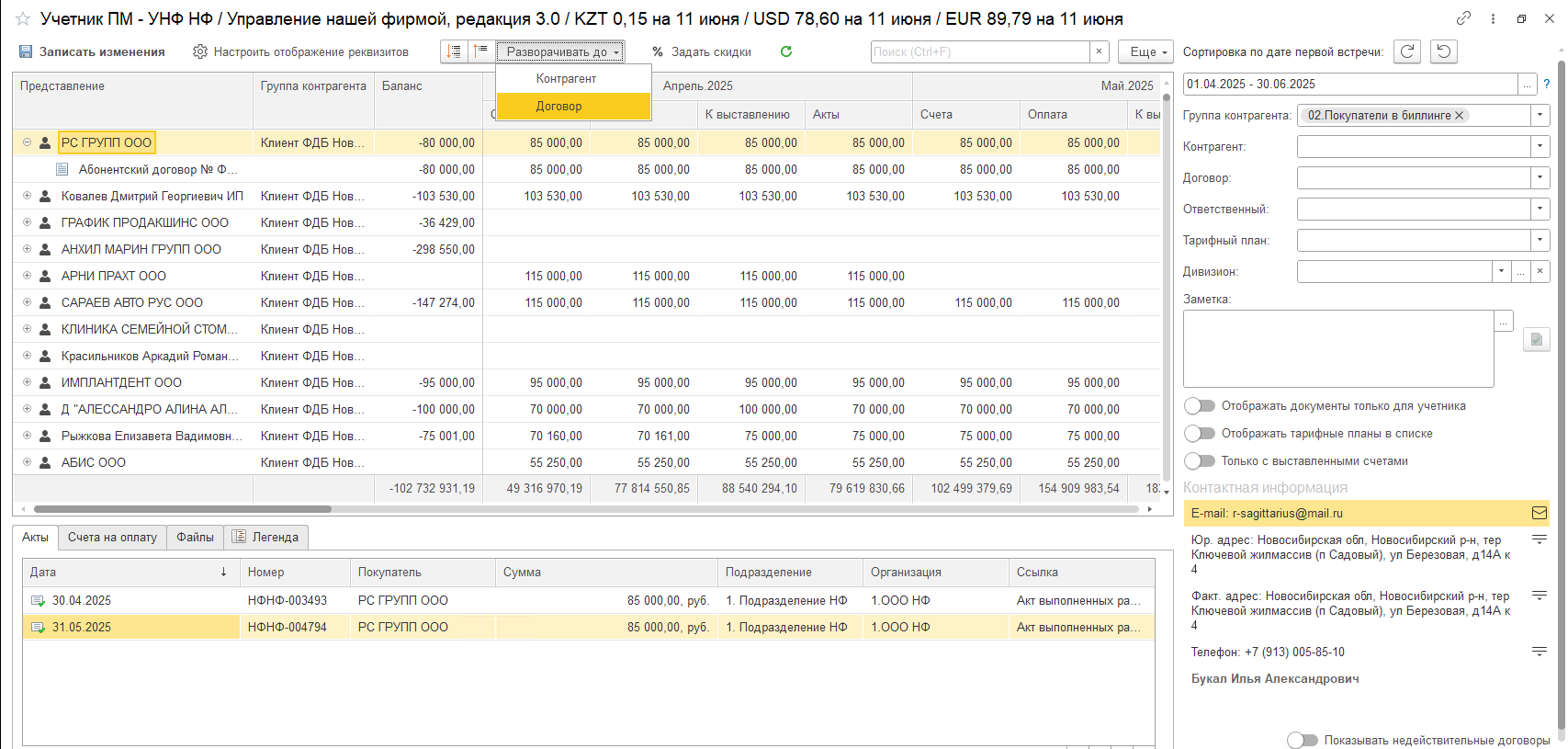Open Настроить отображение реквизитов
1568x749 pixels.
(x=300, y=51)
